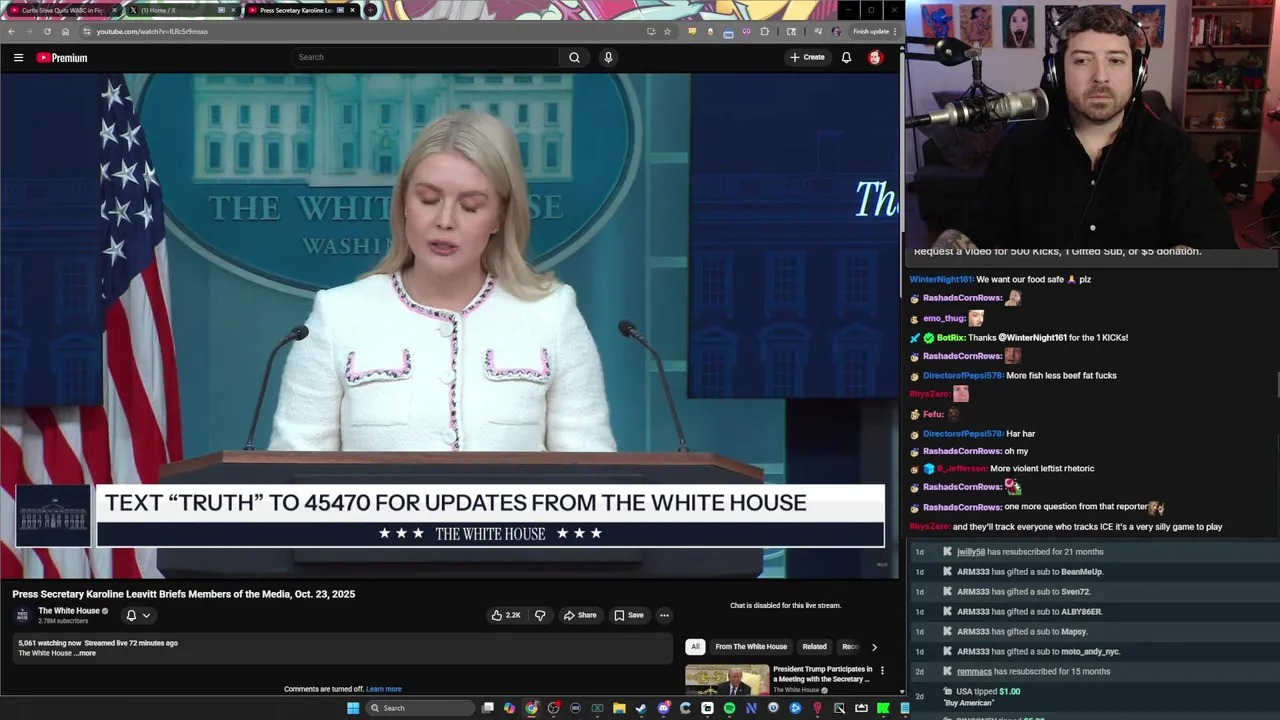Select the Related chip
This screenshot has width=1280, height=720.
814,647
